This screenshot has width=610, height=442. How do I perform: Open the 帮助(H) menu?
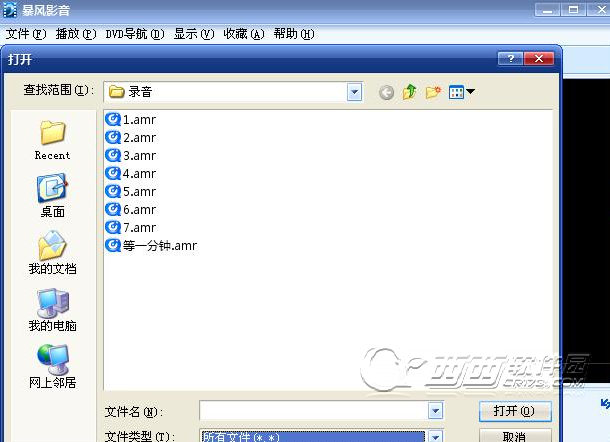pyautogui.click(x=294, y=34)
